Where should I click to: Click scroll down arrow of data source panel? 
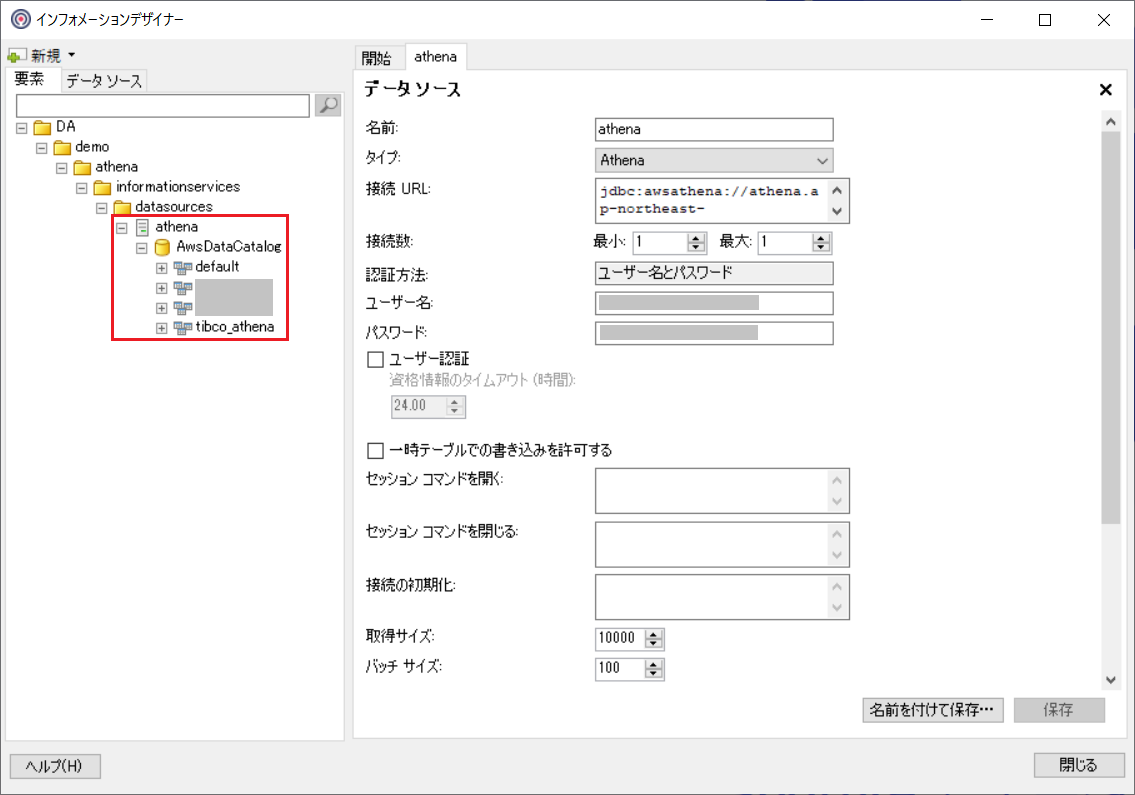(1110, 680)
